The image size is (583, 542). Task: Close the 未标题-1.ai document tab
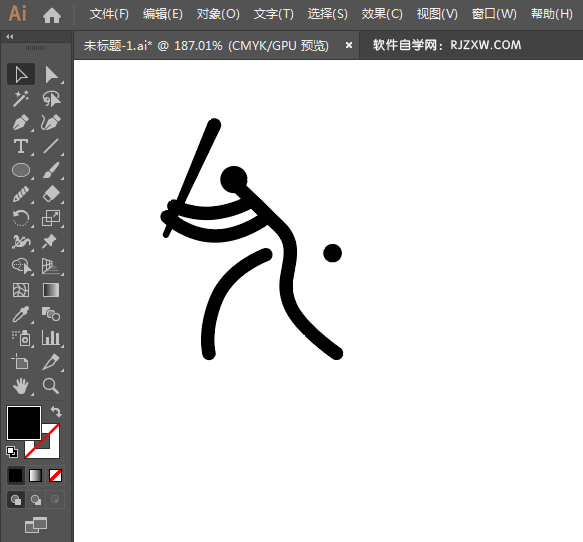[x=349, y=45]
